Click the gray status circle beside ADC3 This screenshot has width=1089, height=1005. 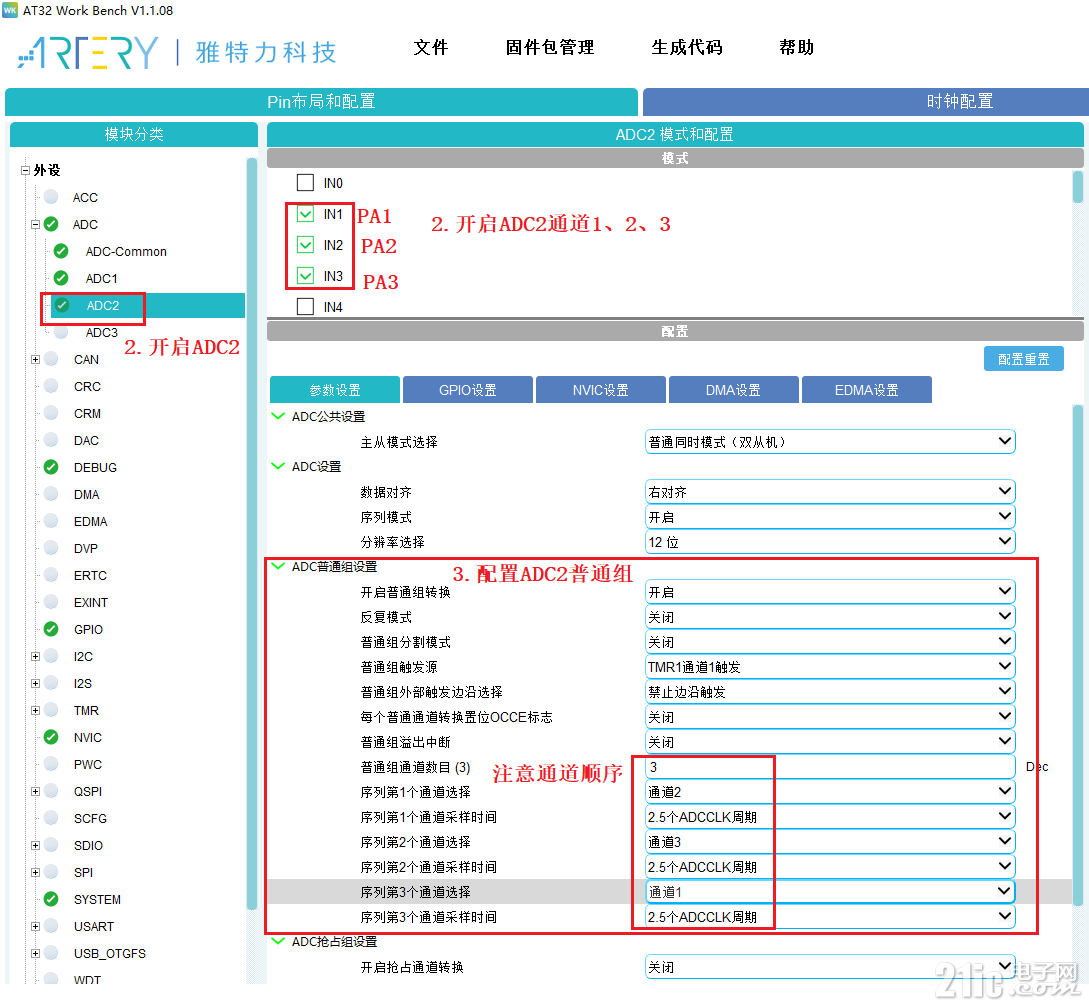tap(61, 332)
